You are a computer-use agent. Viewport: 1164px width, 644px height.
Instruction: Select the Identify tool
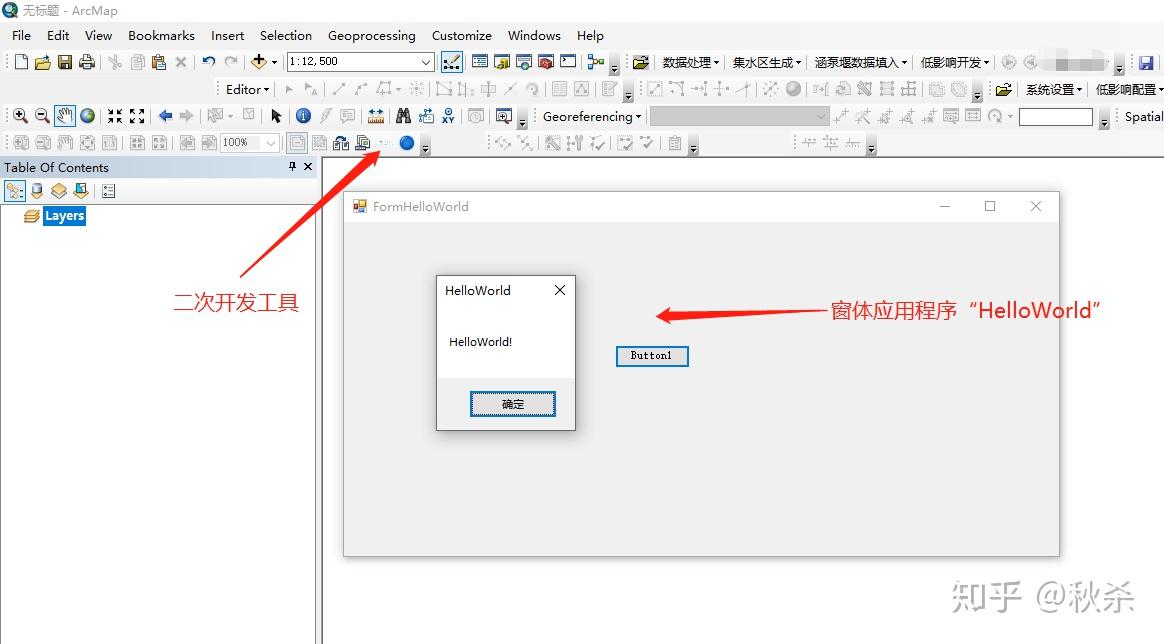(x=304, y=115)
